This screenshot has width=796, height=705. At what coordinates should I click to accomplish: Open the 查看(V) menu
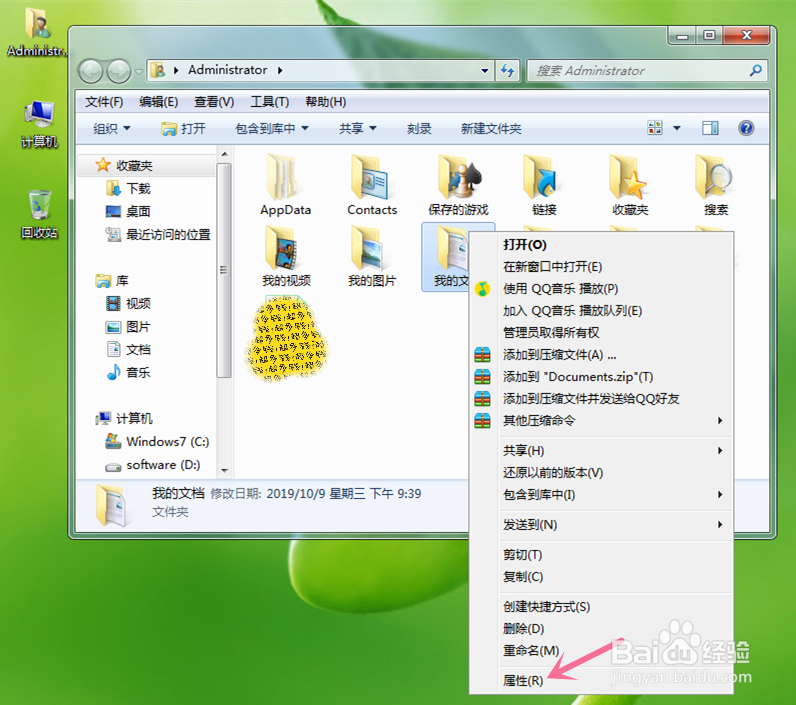click(x=214, y=102)
